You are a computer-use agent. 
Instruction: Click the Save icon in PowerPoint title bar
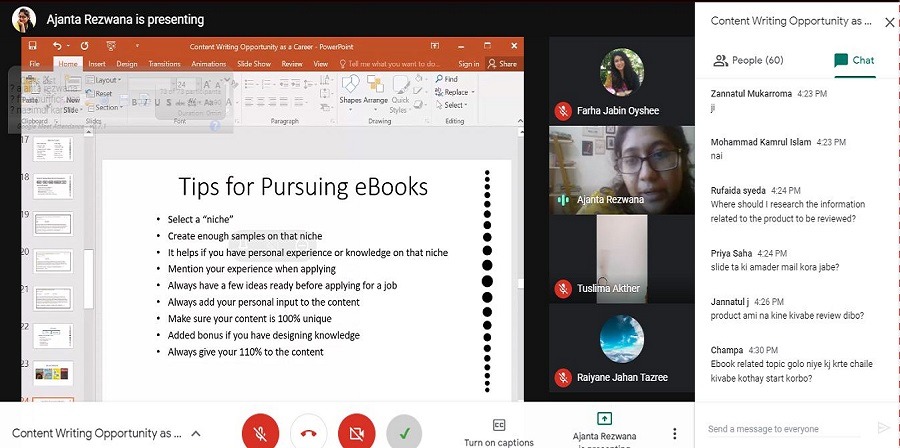(x=33, y=46)
